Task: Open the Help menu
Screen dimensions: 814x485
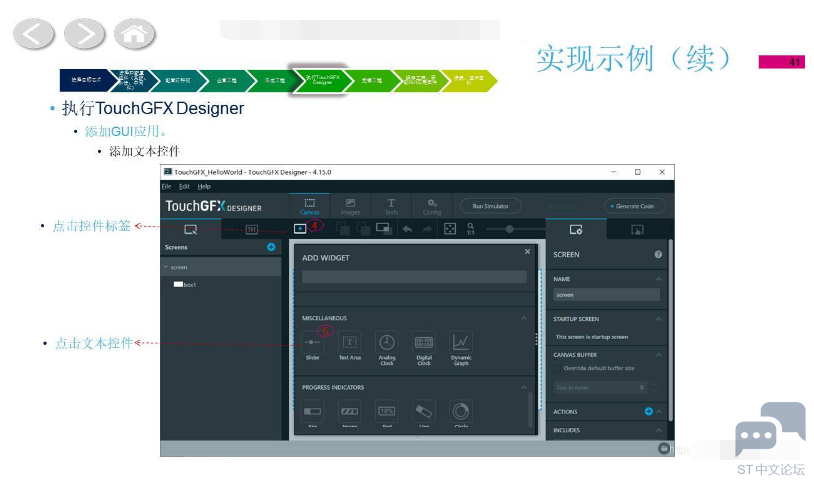Action: (204, 186)
